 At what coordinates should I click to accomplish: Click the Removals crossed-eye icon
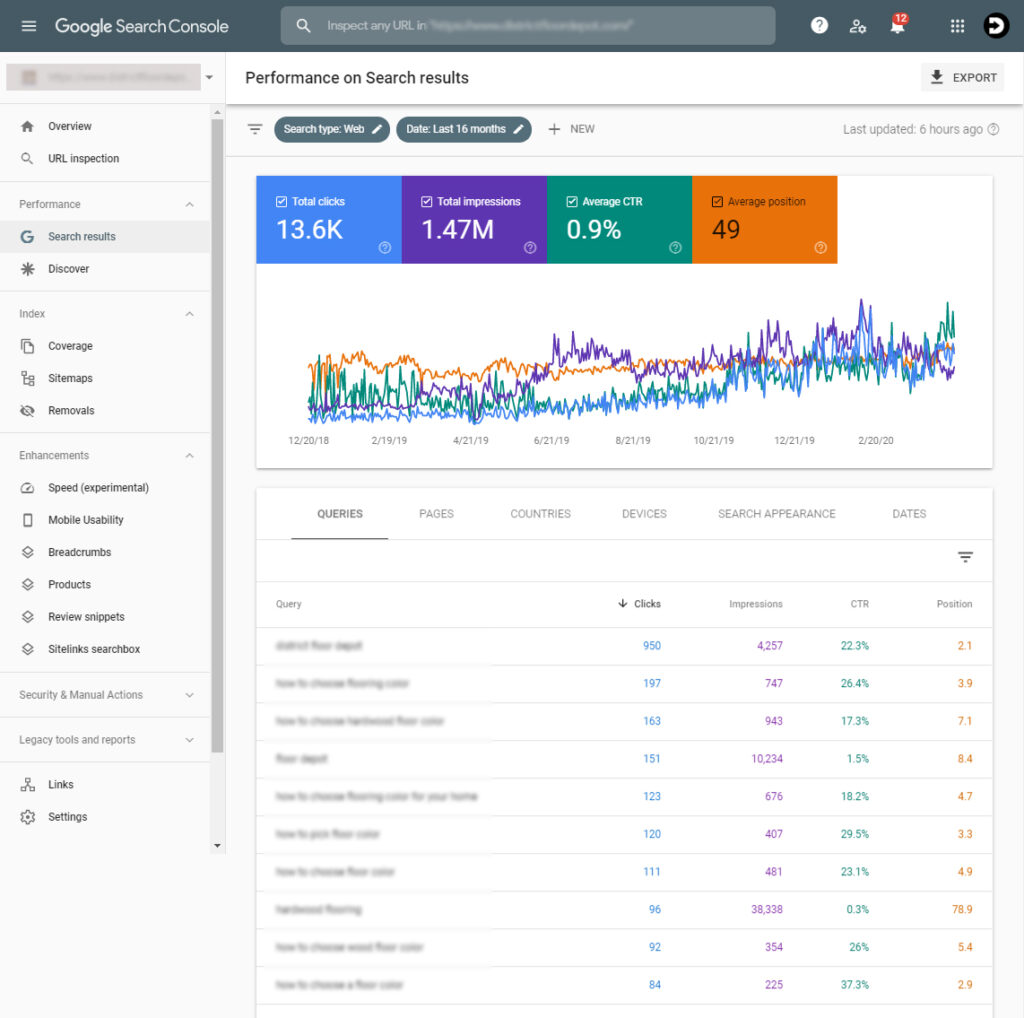point(27,411)
